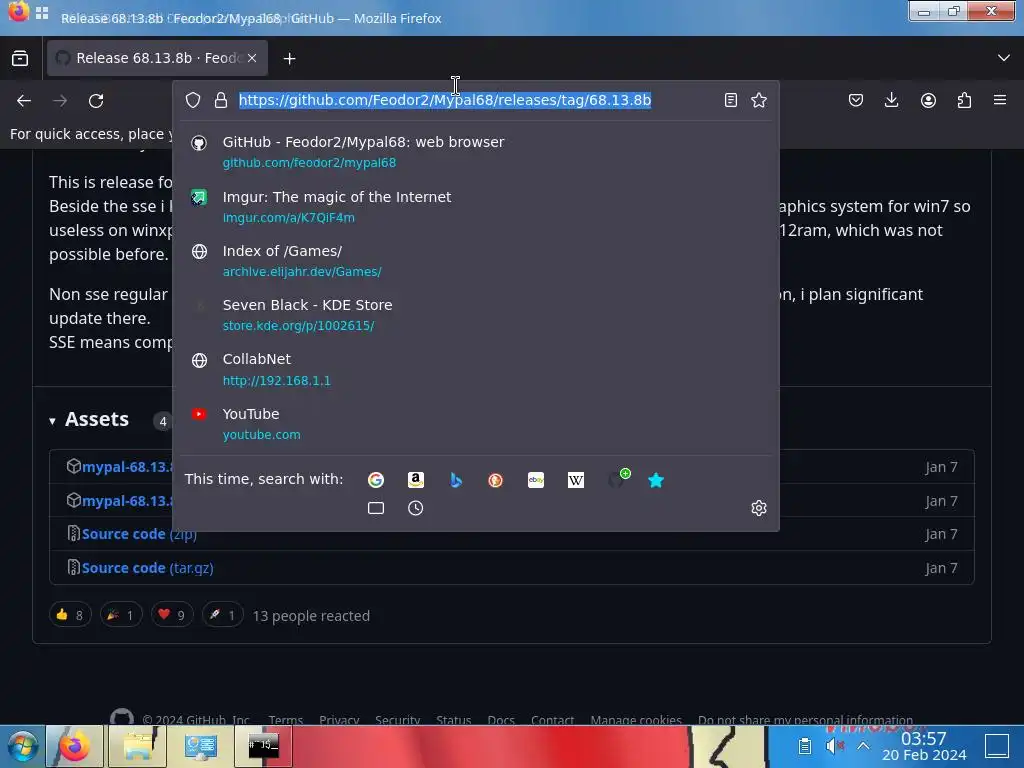Viewport: 1024px width, 768px height.
Task: Search this time with Amazon
Action: (x=416, y=480)
